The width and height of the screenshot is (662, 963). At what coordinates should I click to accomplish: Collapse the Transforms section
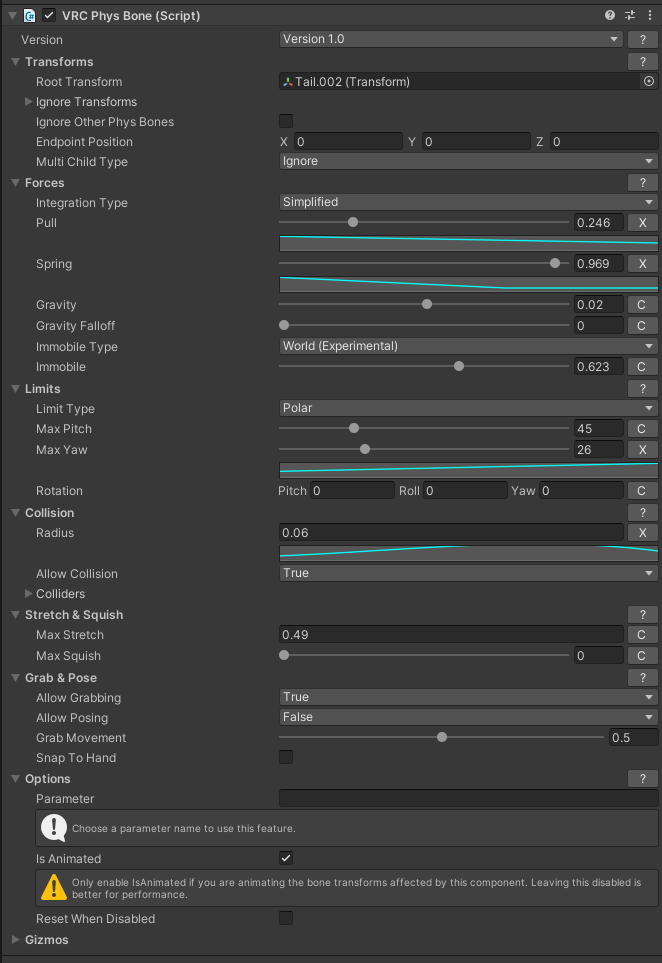[x=15, y=61]
